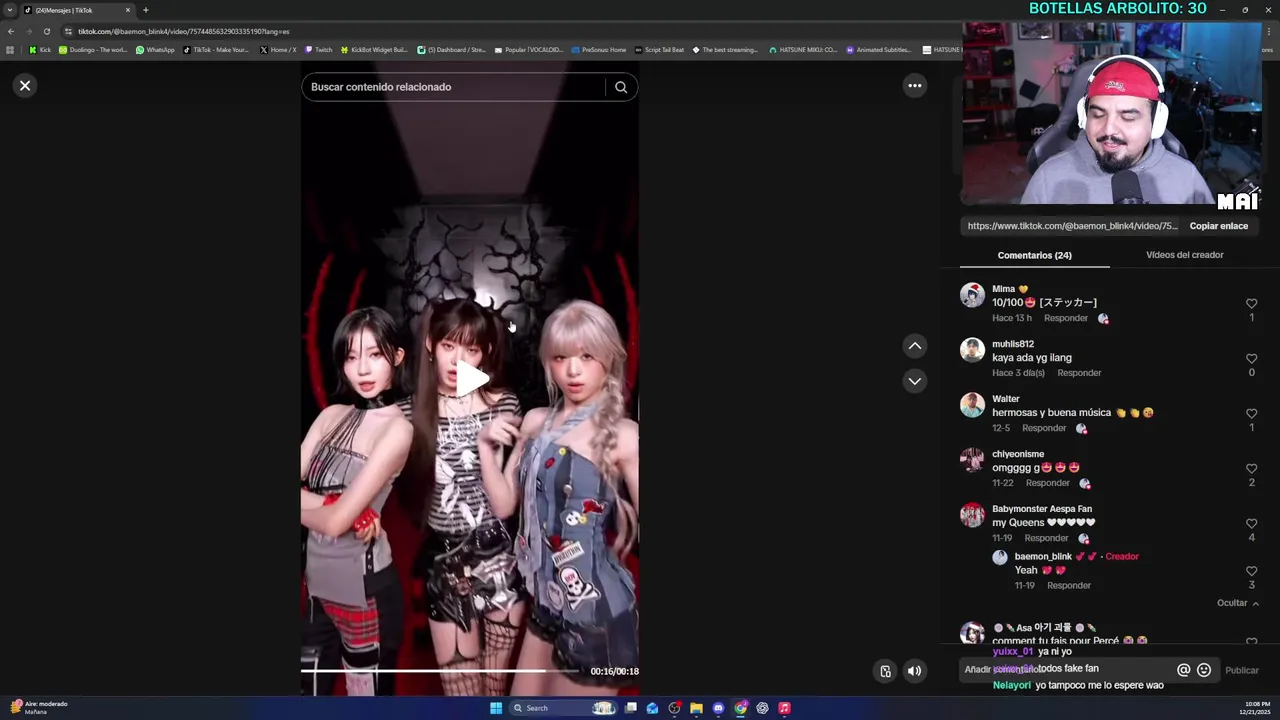Open chiyeonisme's profile avatar

pos(972,460)
